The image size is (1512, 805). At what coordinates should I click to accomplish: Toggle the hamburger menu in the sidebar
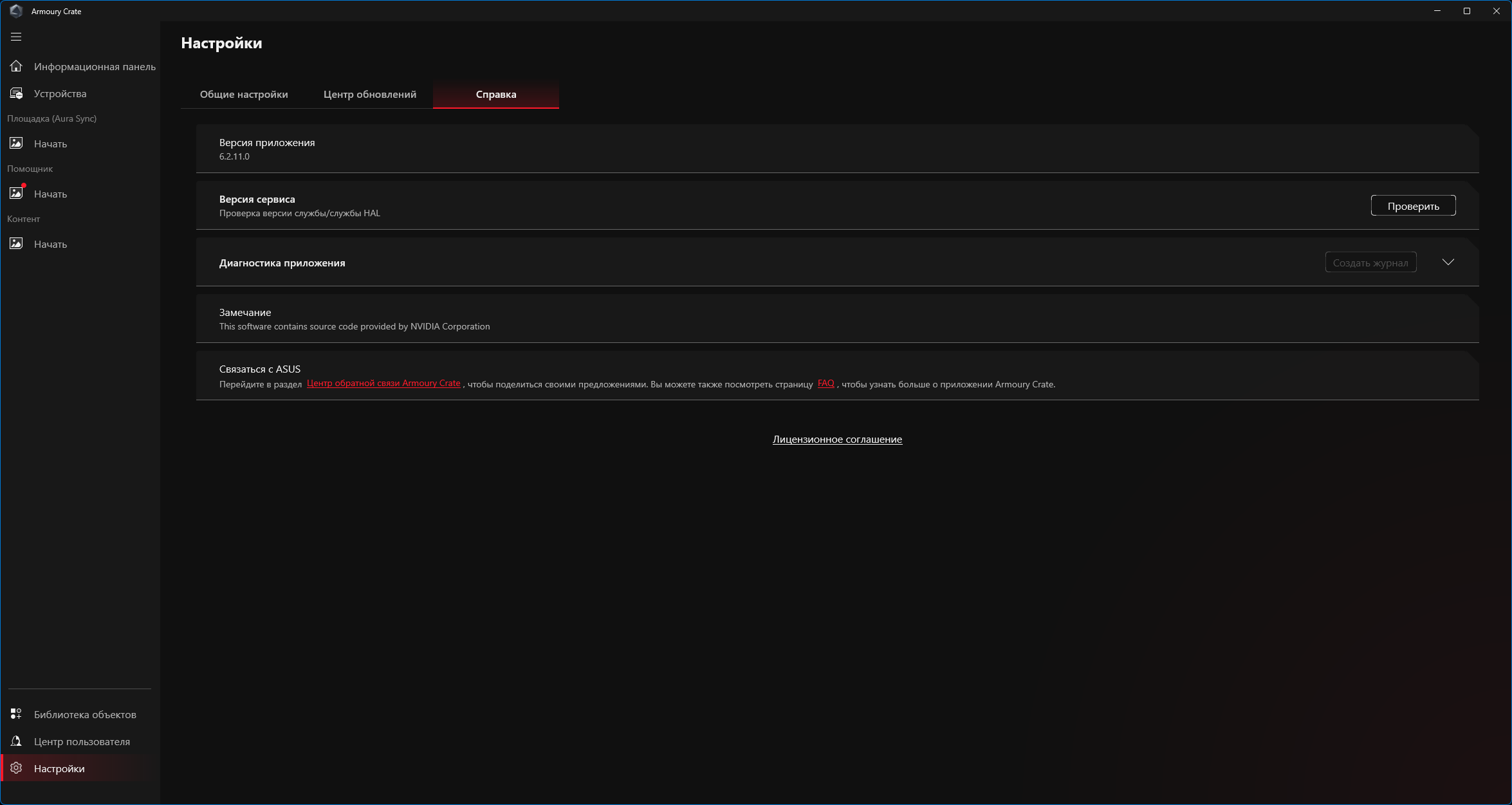[x=16, y=37]
